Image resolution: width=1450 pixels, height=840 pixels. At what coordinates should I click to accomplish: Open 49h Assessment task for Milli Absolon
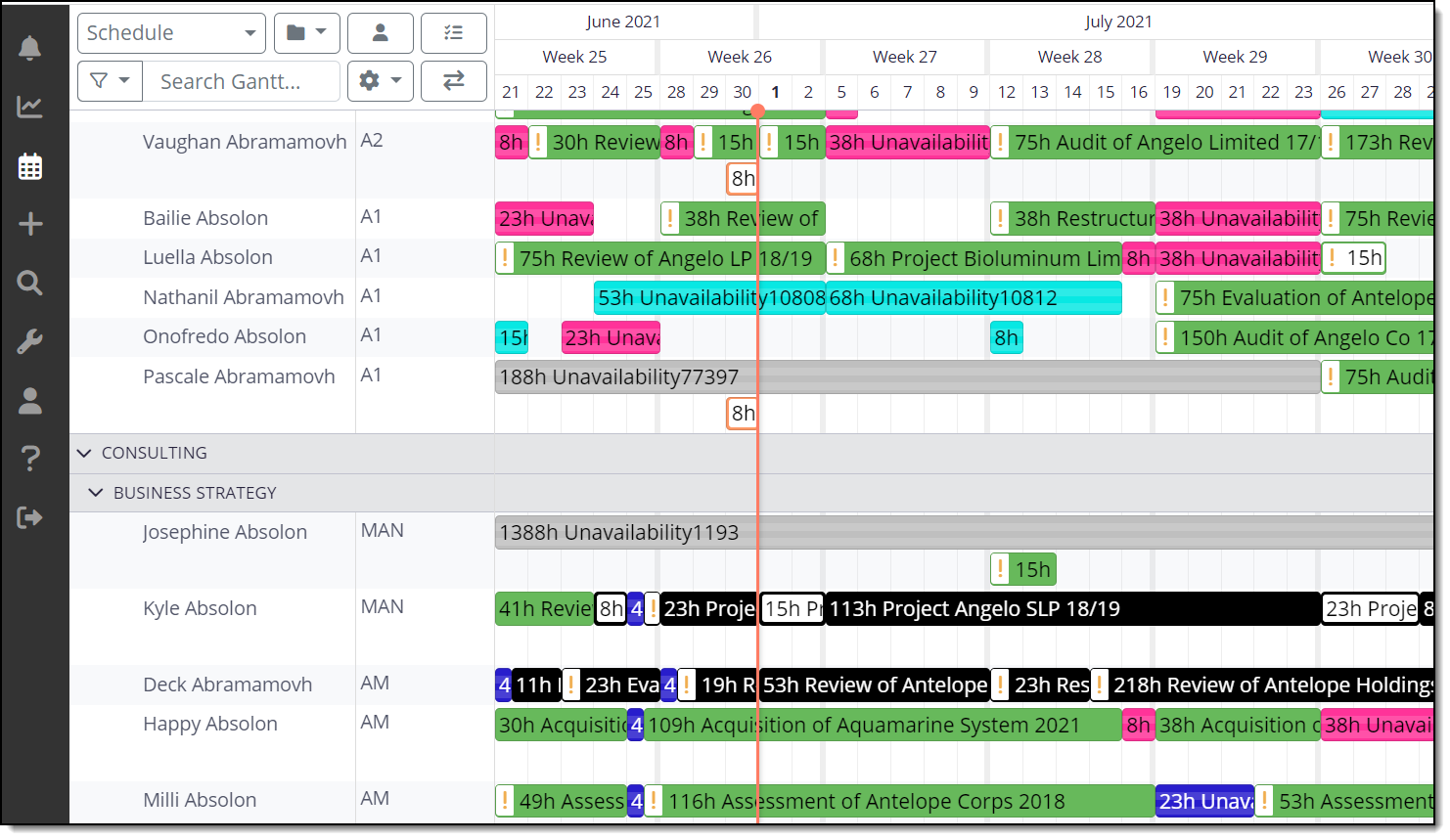[x=561, y=802]
